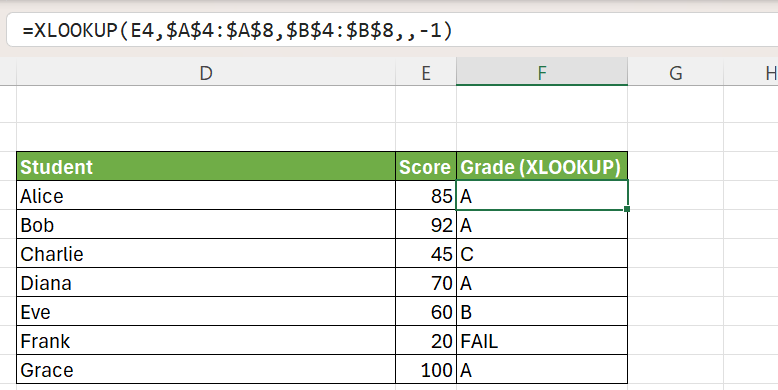Click the Grade (XLOOKUP) header cell
Viewport: 778px width, 390px height.
click(x=542, y=167)
